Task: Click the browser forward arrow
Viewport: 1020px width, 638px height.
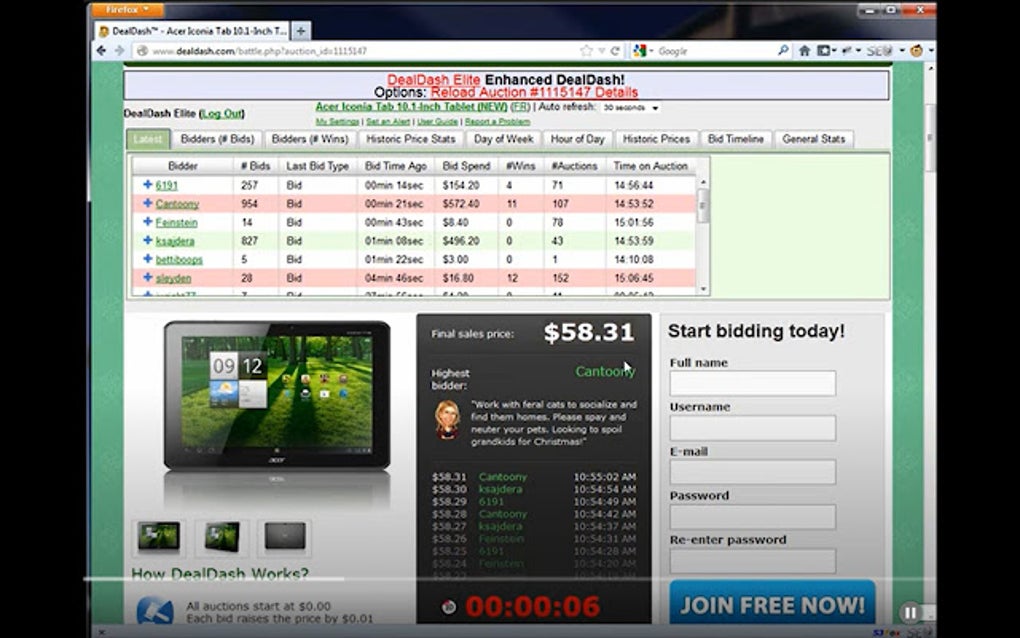Action: click(x=119, y=51)
